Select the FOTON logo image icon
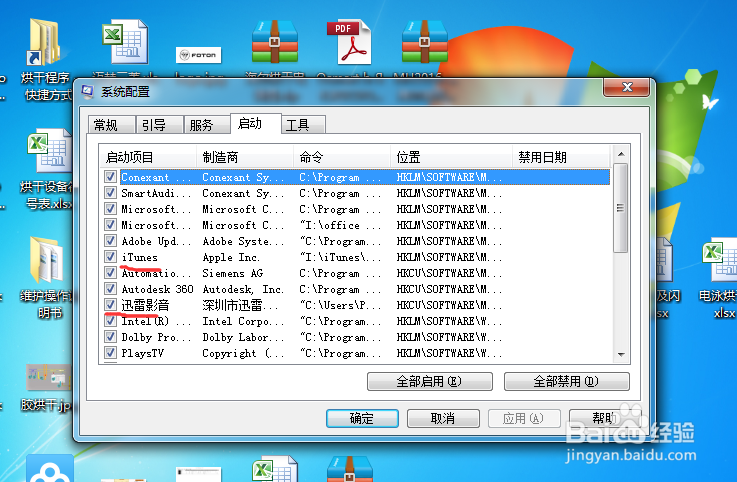Image resolution: width=737 pixels, height=482 pixels. tap(198, 55)
